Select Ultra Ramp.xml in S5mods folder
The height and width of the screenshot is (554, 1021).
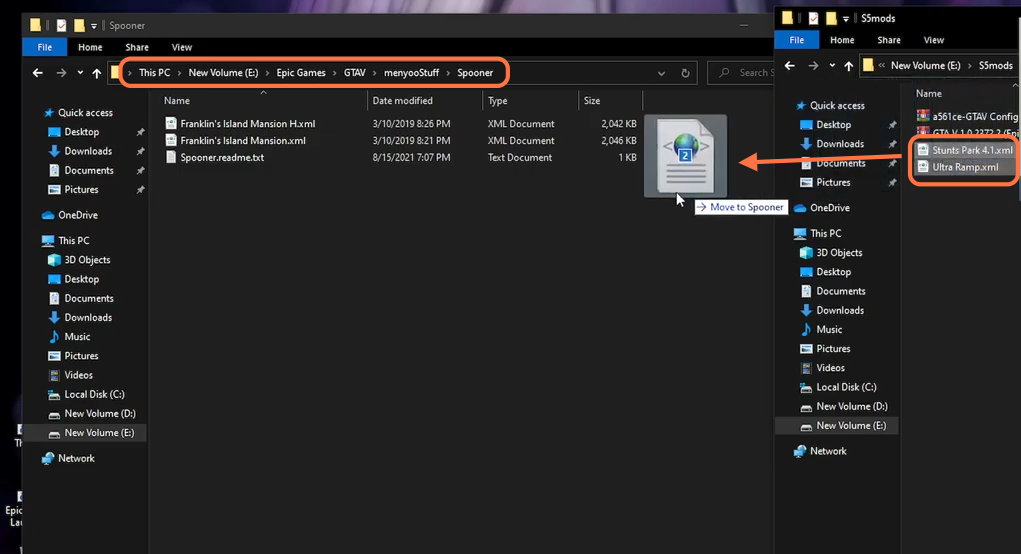[x=965, y=167]
